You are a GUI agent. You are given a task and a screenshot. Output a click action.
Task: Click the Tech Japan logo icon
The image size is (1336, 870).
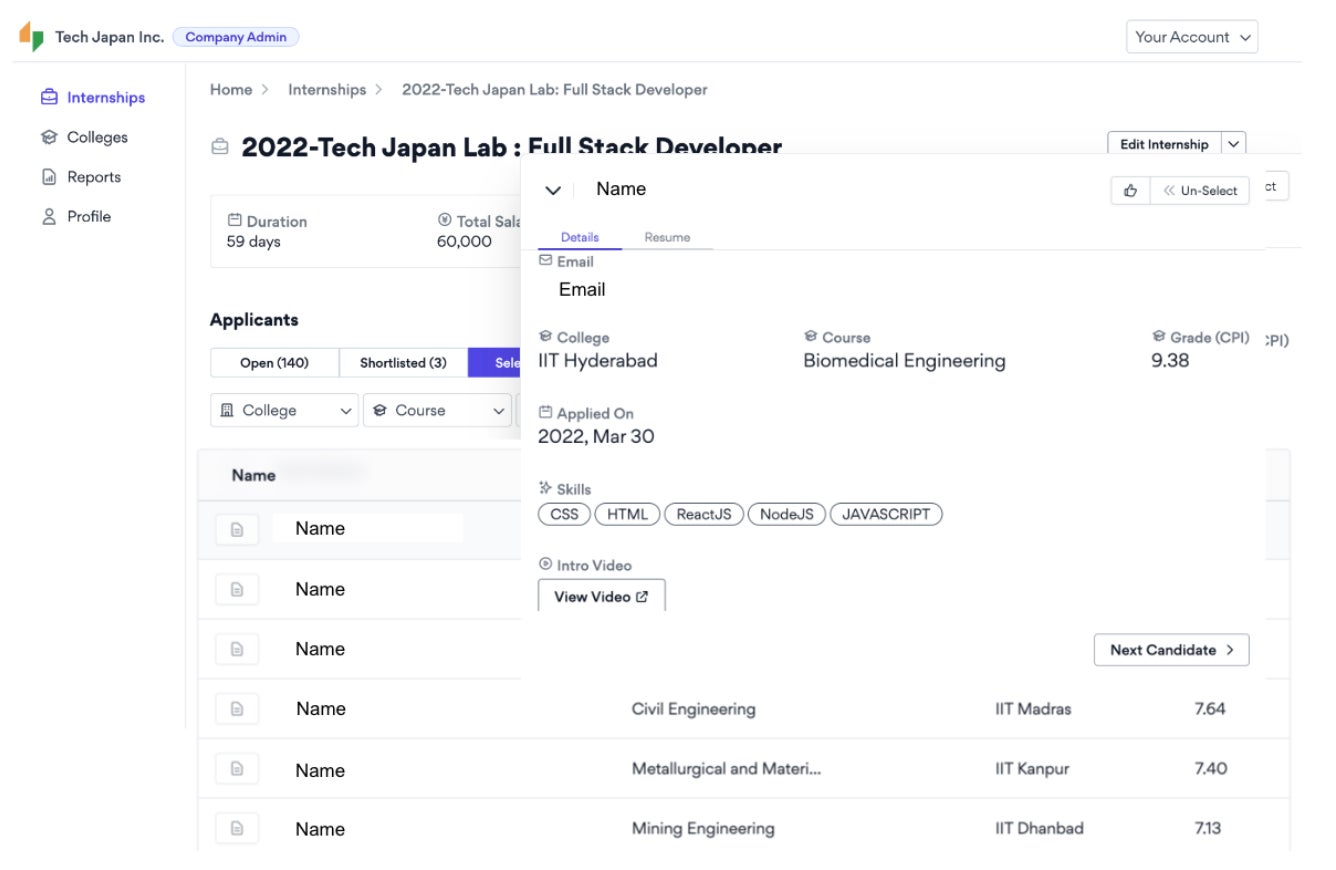[32, 37]
